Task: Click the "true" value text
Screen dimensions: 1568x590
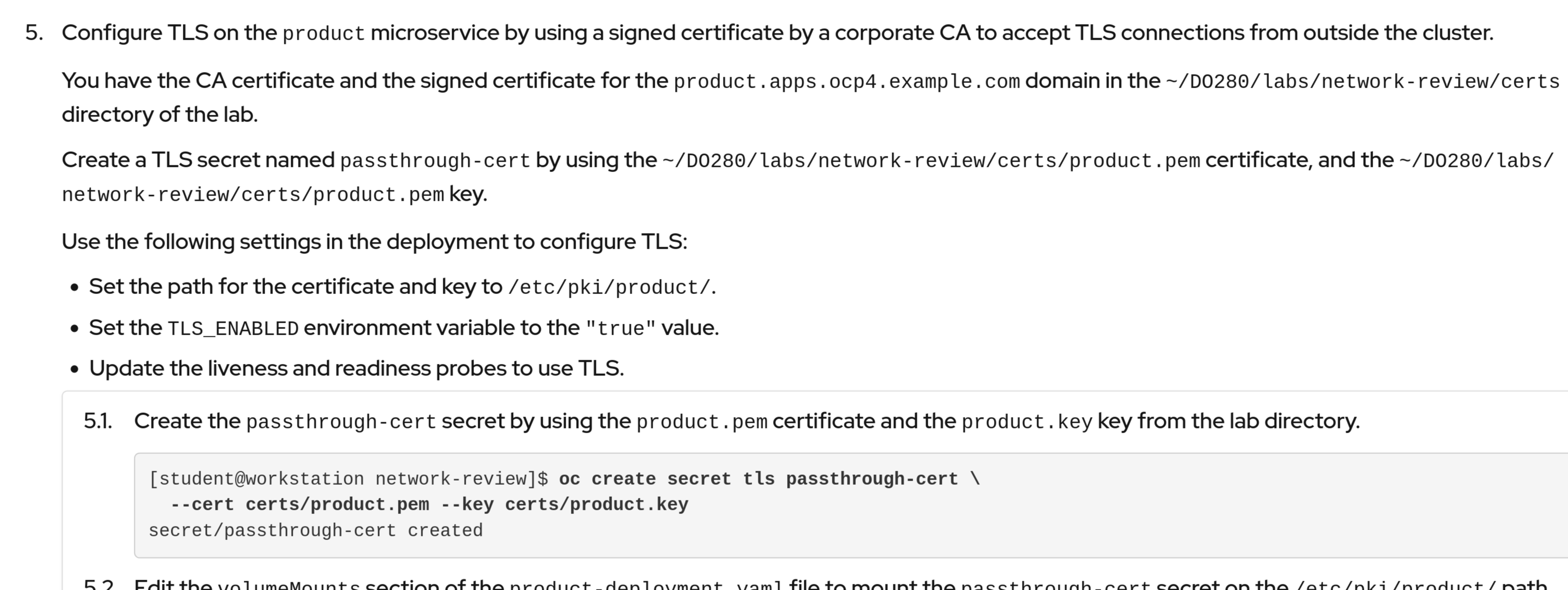Action: (620, 329)
